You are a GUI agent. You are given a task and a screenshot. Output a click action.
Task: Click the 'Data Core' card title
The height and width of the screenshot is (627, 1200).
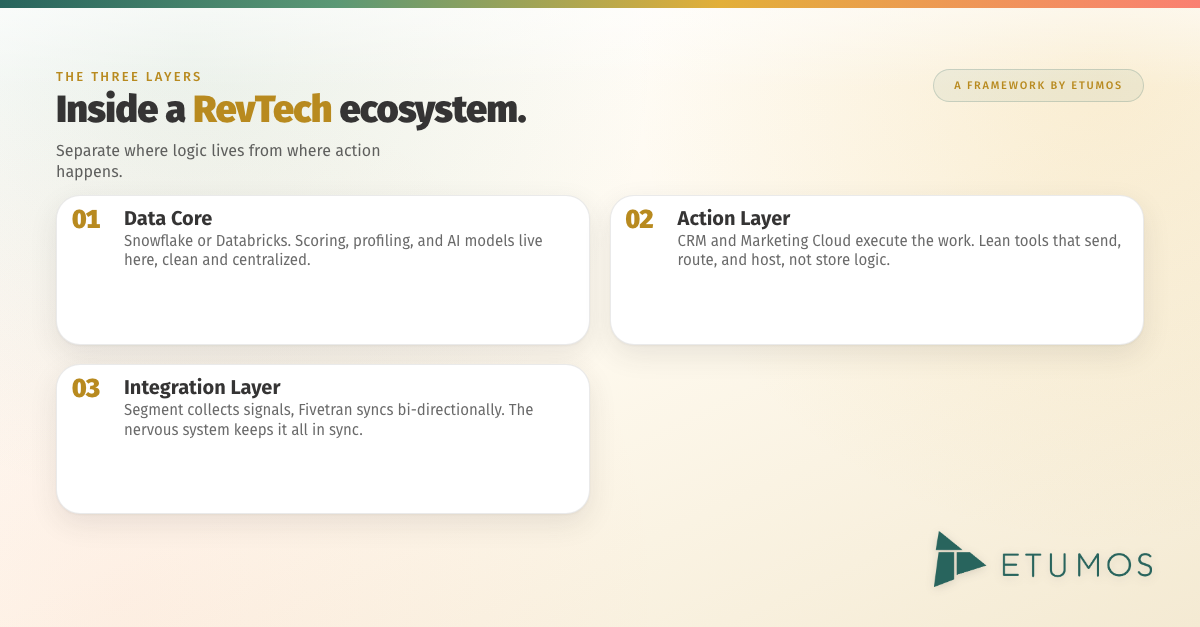(168, 218)
